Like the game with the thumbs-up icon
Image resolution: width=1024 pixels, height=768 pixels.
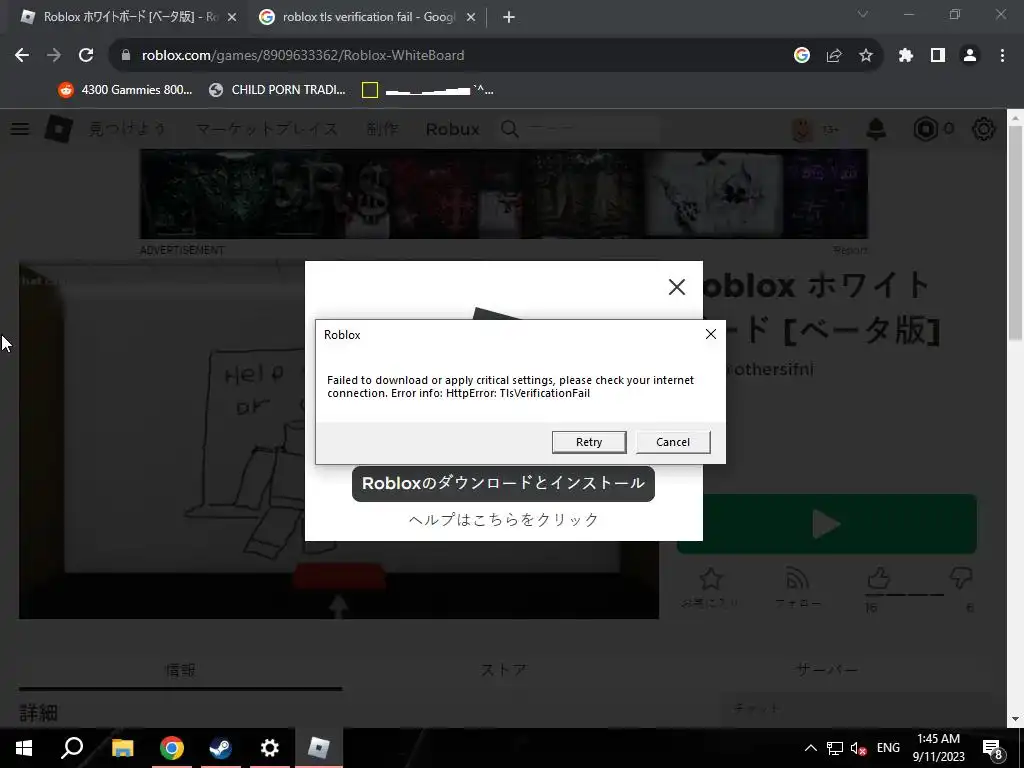pyautogui.click(x=879, y=579)
